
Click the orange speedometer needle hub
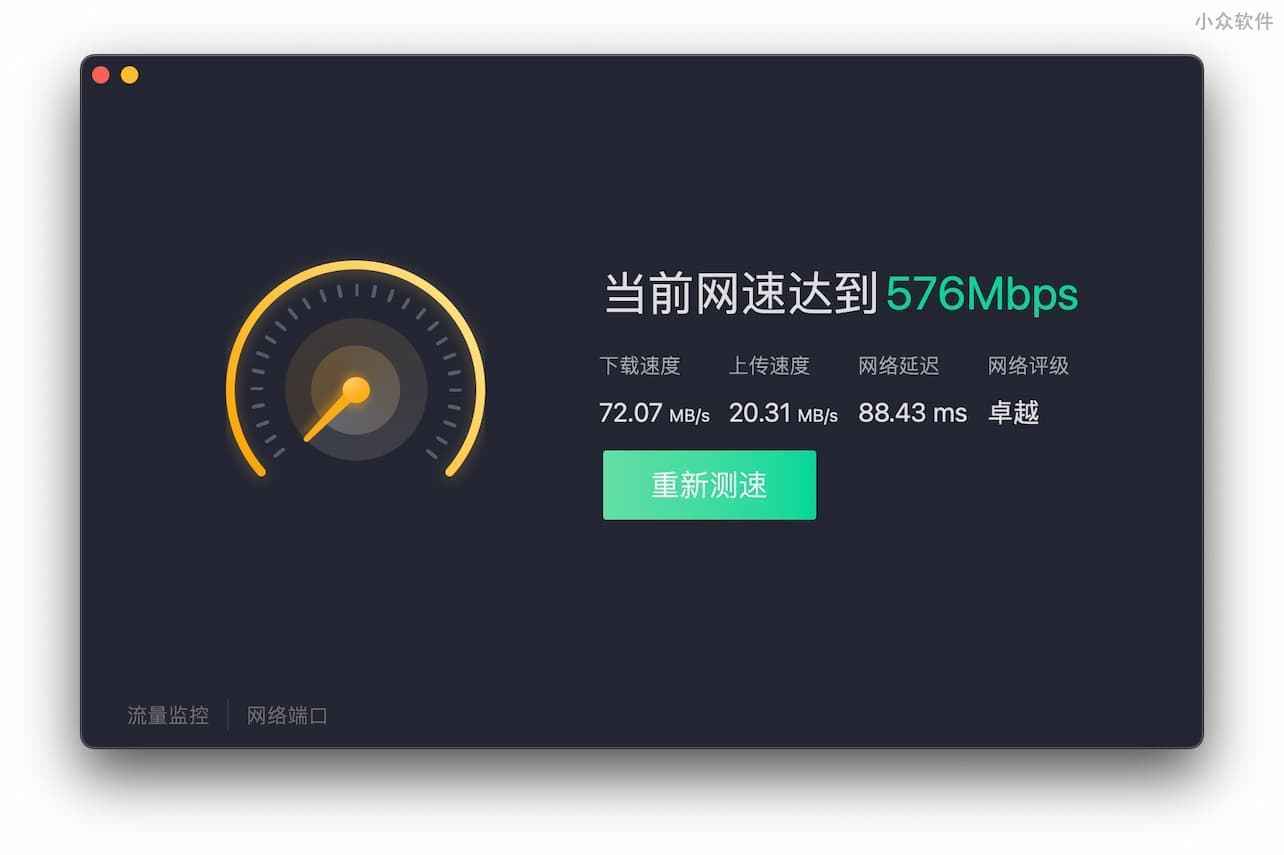click(355, 390)
